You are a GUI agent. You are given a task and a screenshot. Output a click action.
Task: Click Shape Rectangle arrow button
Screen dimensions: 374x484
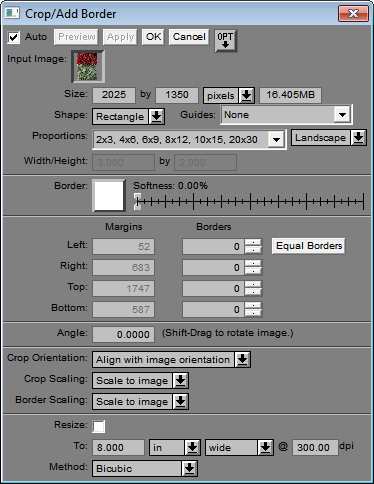pyautogui.click(x=156, y=116)
